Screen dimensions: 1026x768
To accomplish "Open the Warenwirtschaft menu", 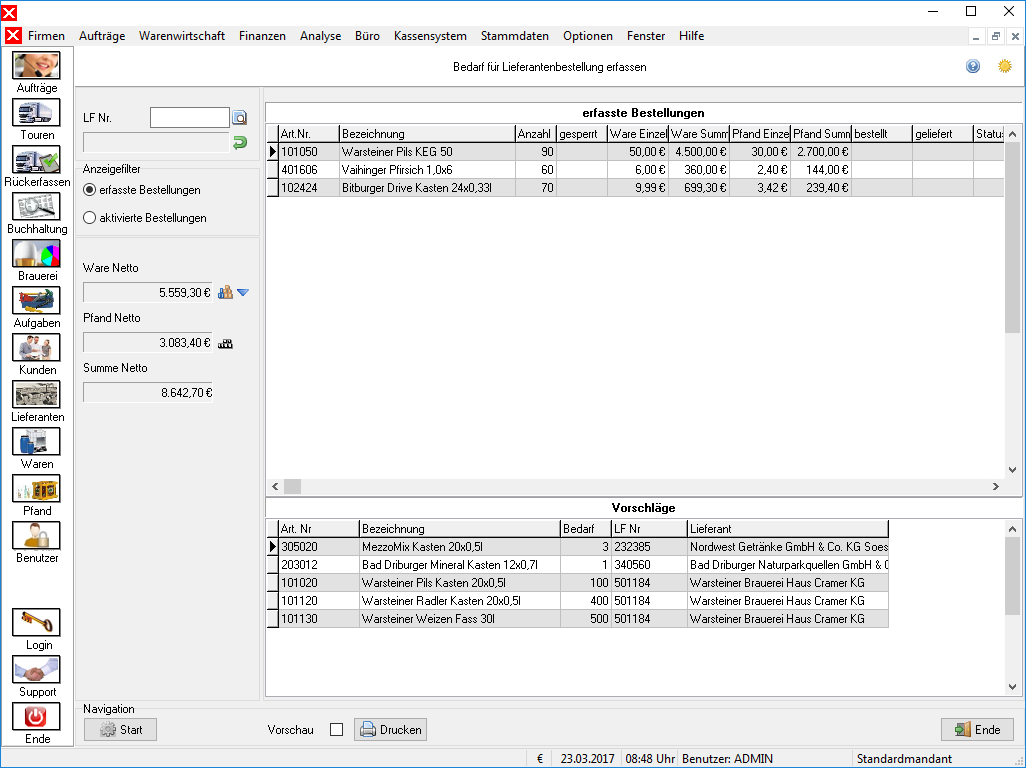I will [182, 36].
